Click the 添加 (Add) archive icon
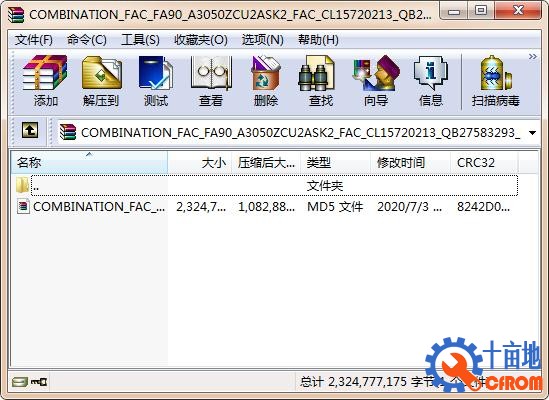This screenshot has height=400, width=549. pyautogui.click(x=45, y=81)
